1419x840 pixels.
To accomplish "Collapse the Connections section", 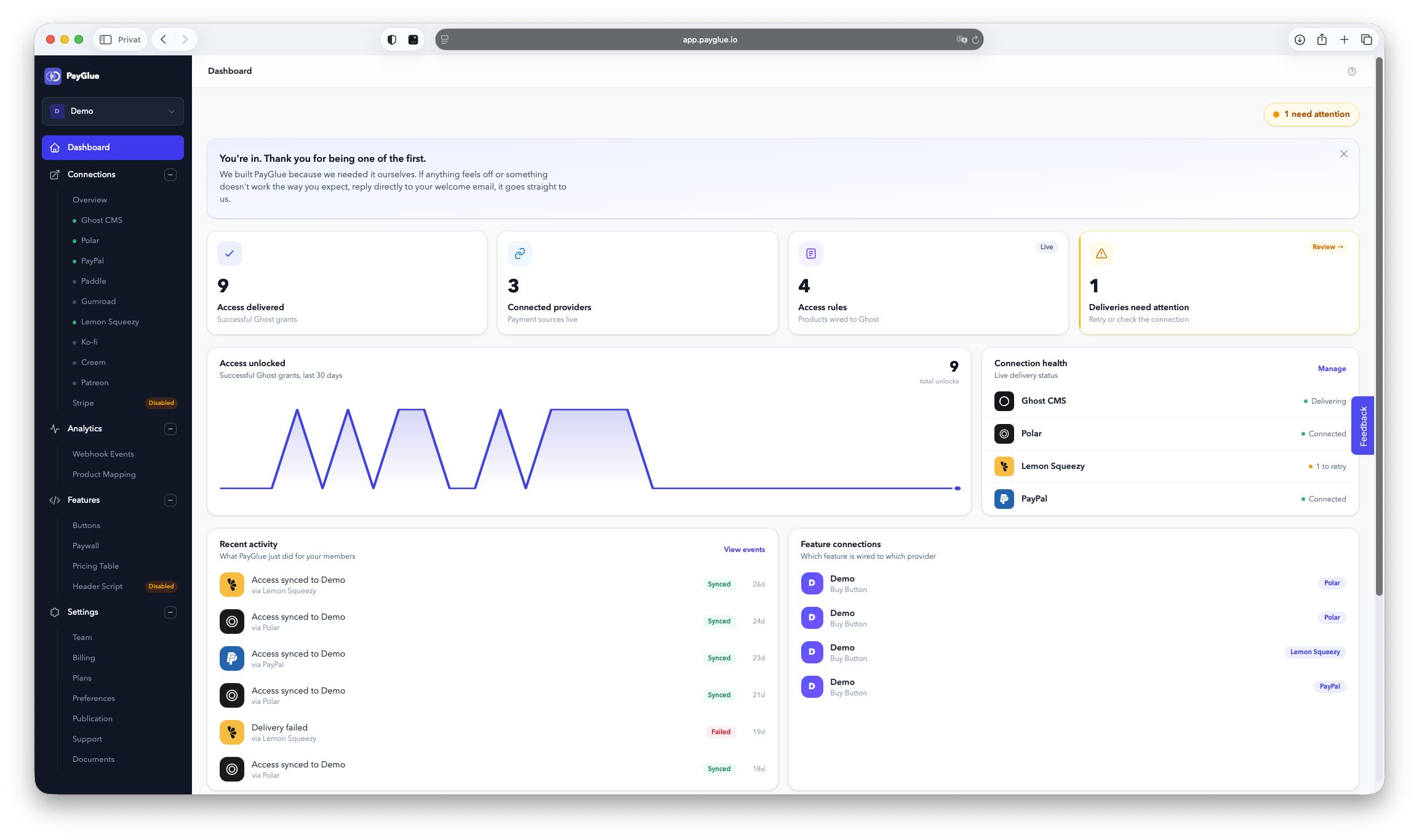I will click(x=171, y=175).
